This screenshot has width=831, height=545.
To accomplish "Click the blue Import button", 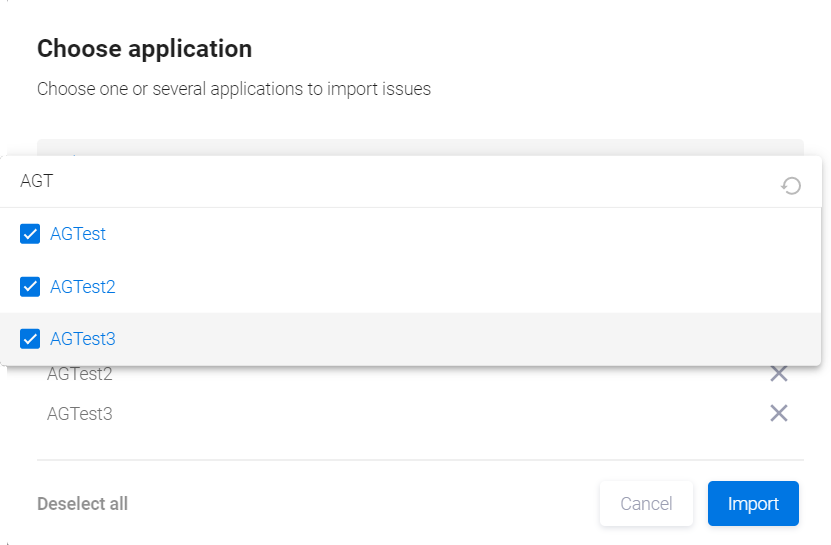I will pos(752,503).
